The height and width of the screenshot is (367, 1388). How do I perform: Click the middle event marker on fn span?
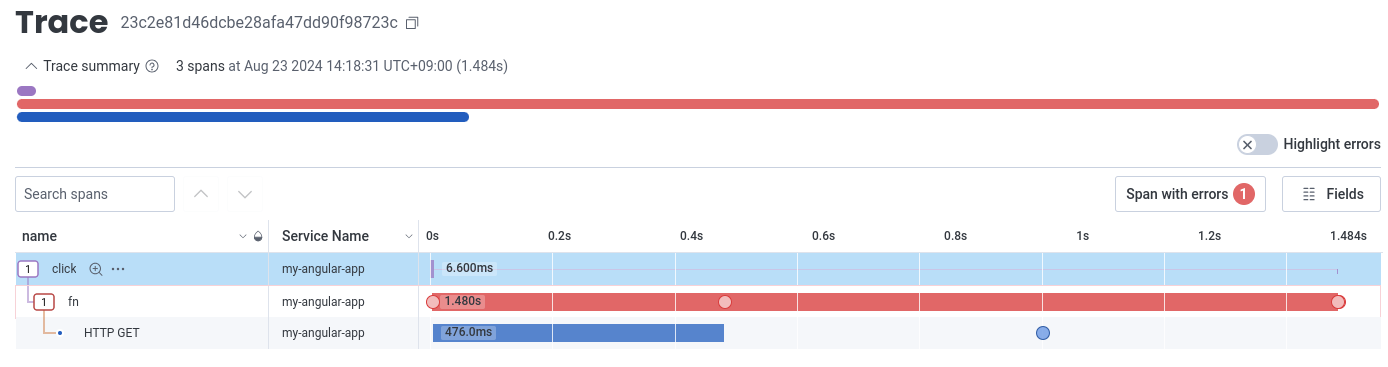click(x=725, y=301)
